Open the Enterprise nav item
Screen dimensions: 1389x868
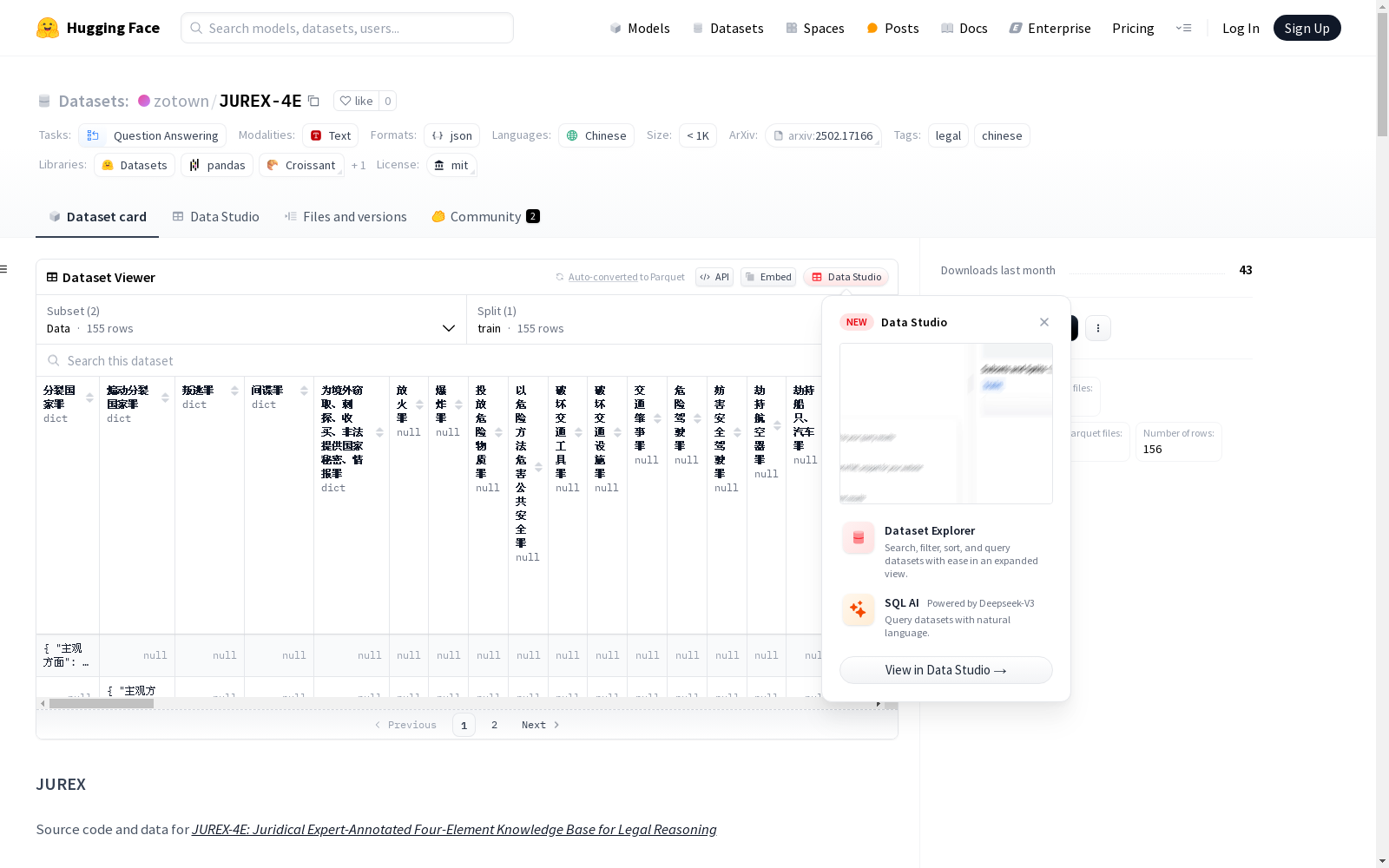pyautogui.click(x=1050, y=28)
